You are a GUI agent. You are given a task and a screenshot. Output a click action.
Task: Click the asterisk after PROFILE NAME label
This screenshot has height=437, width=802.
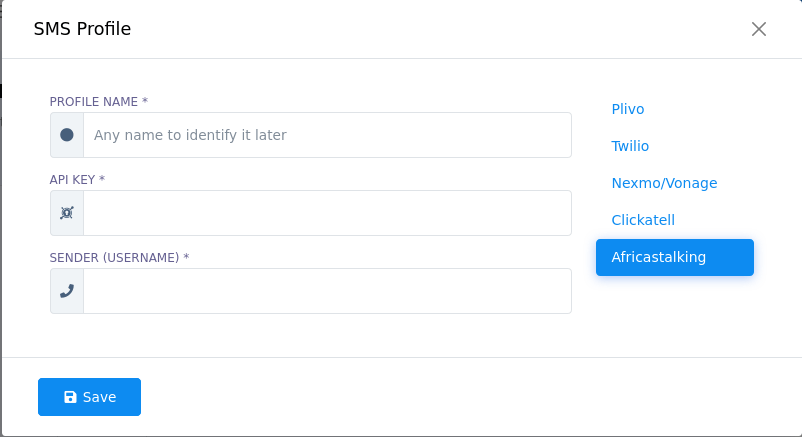click(x=145, y=101)
